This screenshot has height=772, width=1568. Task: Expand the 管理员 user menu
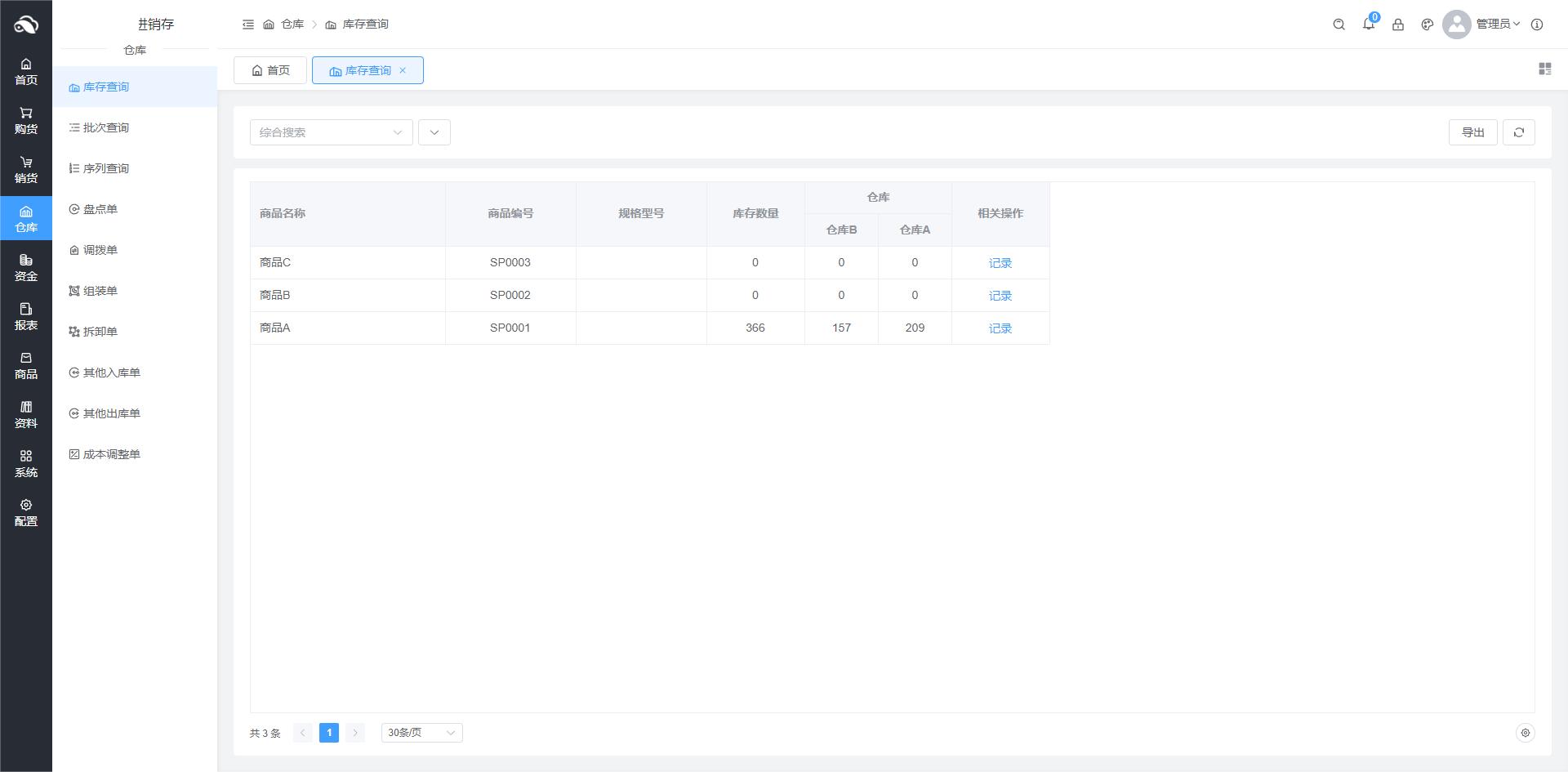1496,25
